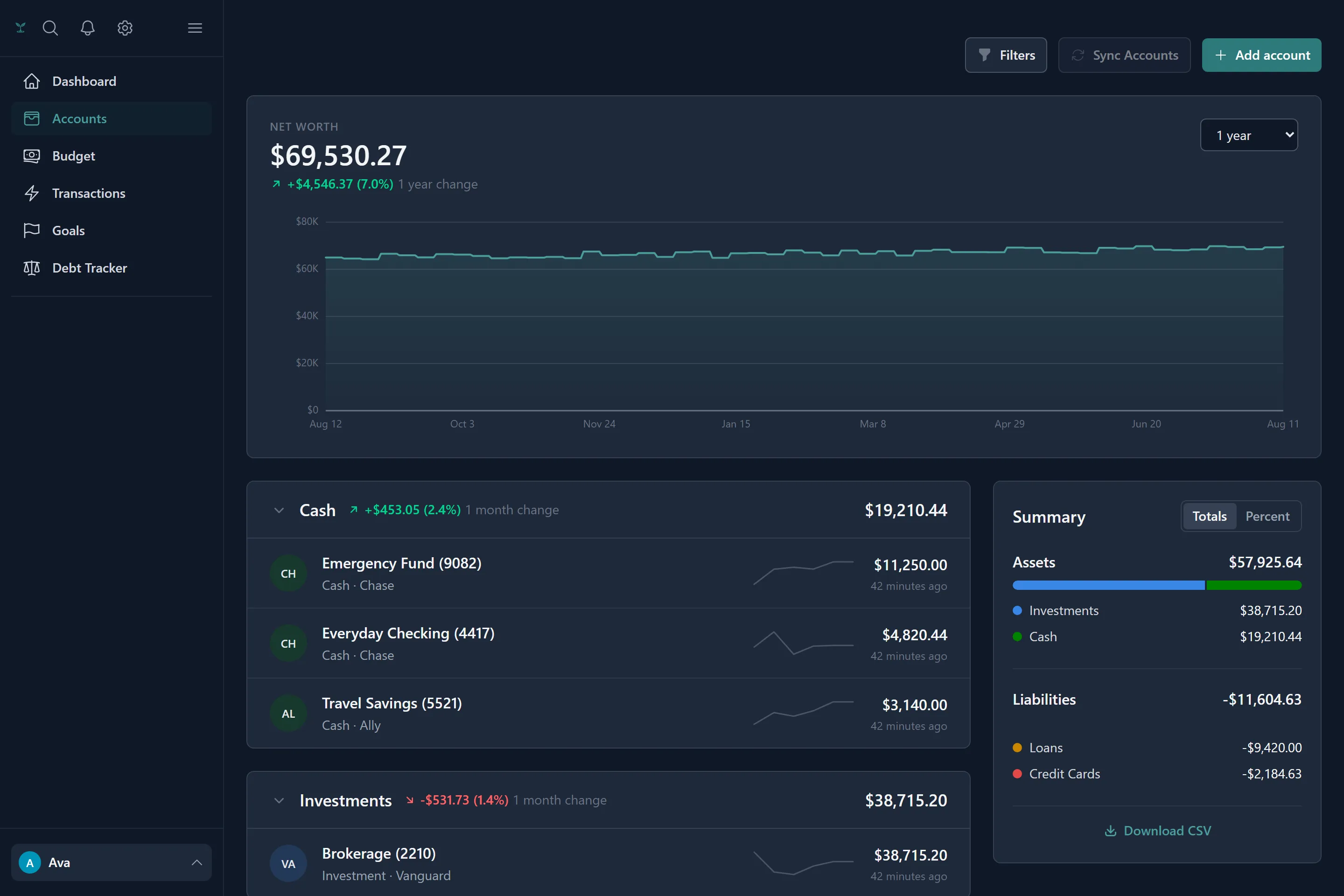This screenshot has height=896, width=1344.
Task: Click the Aug 11 label on chart axis
Action: click(1283, 424)
